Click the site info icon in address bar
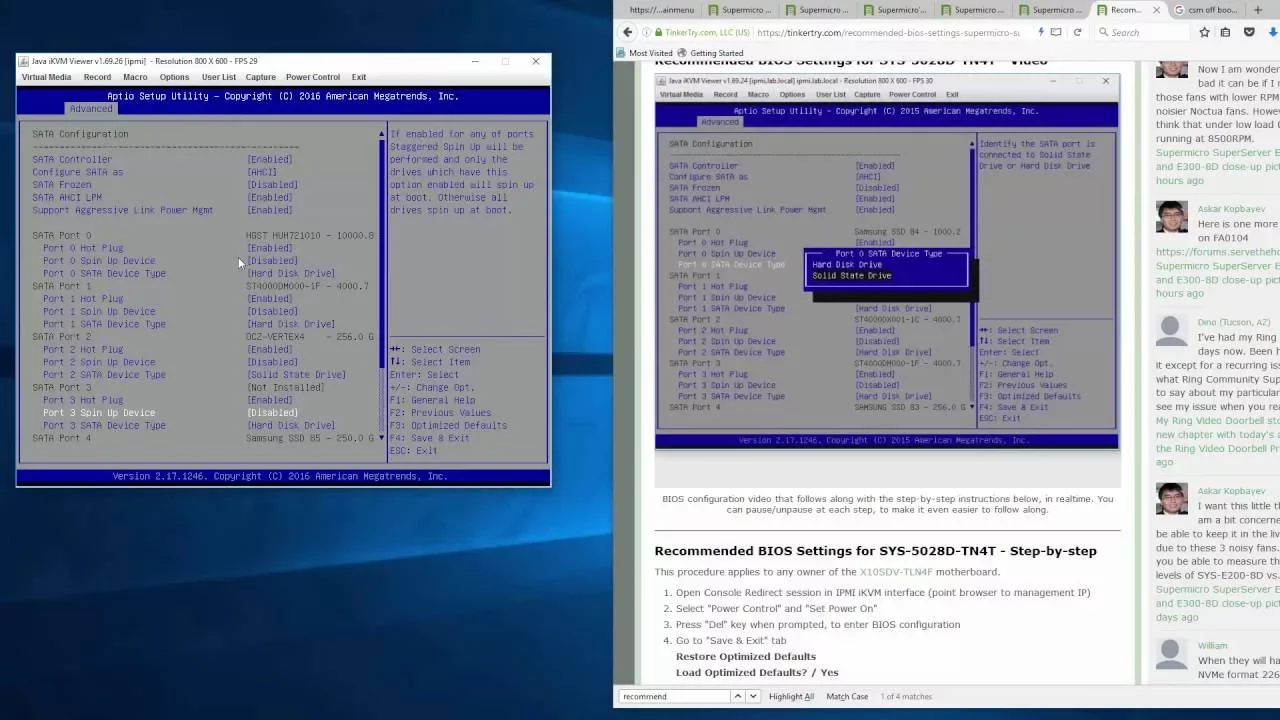Viewport: 1280px width, 720px height. click(x=645, y=32)
